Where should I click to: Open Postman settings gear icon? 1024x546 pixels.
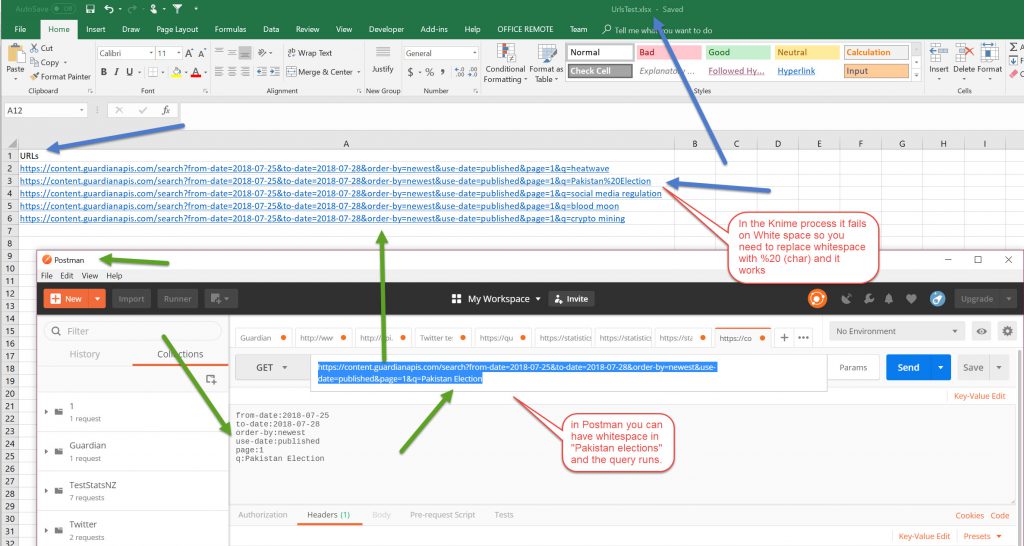[x=1007, y=331]
